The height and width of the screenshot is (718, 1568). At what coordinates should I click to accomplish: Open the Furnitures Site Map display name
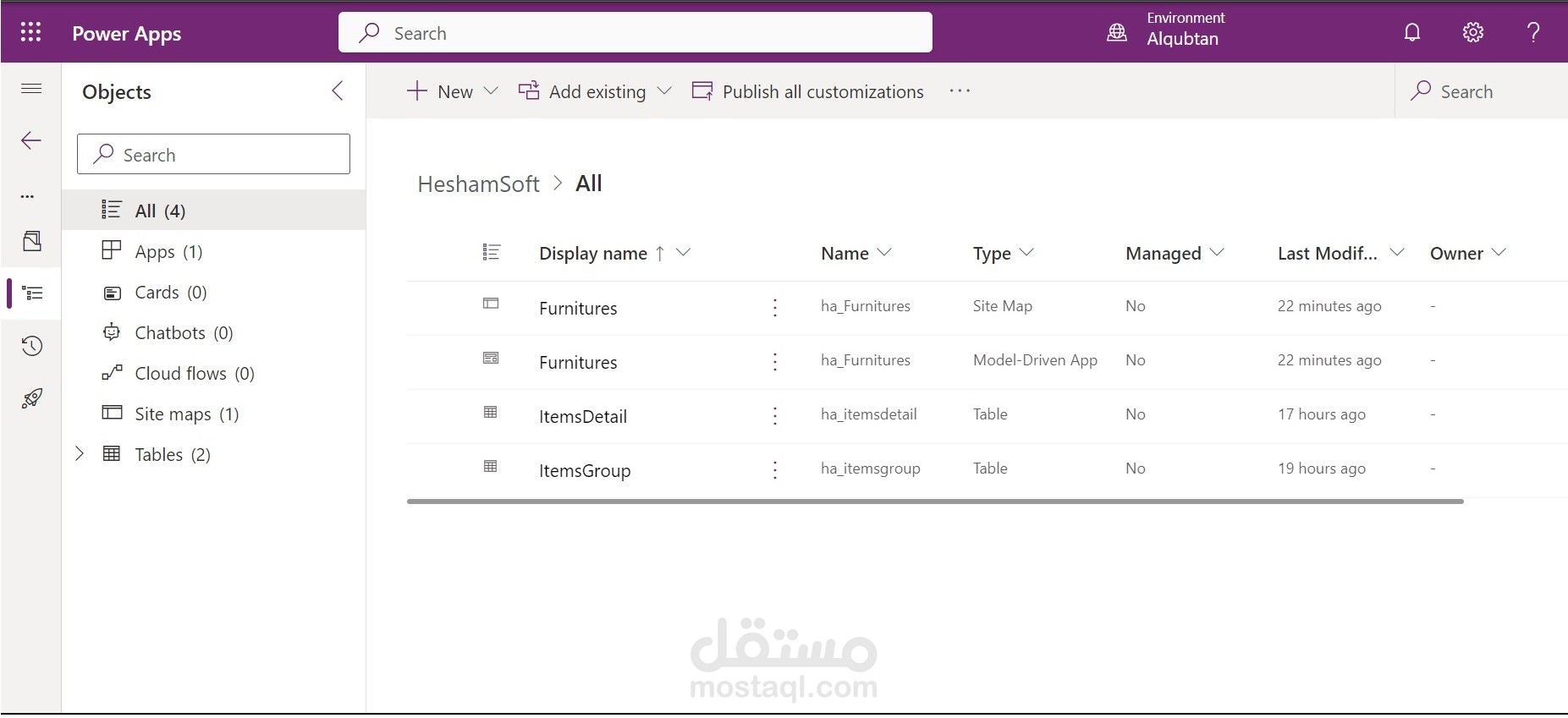(x=578, y=308)
